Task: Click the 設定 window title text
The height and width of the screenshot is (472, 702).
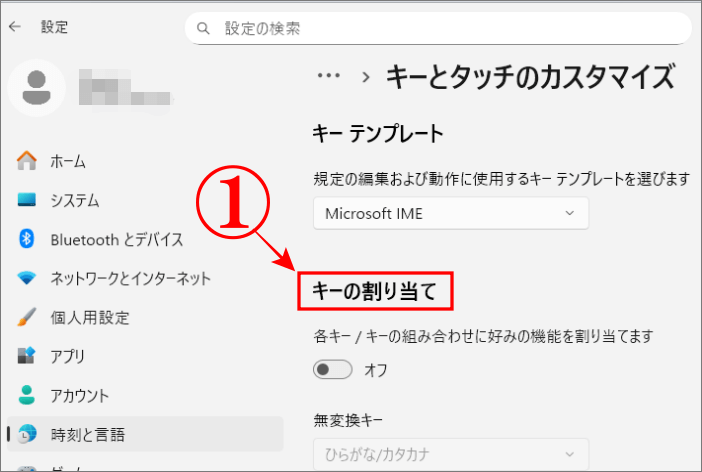Action: [x=54, y=27]
